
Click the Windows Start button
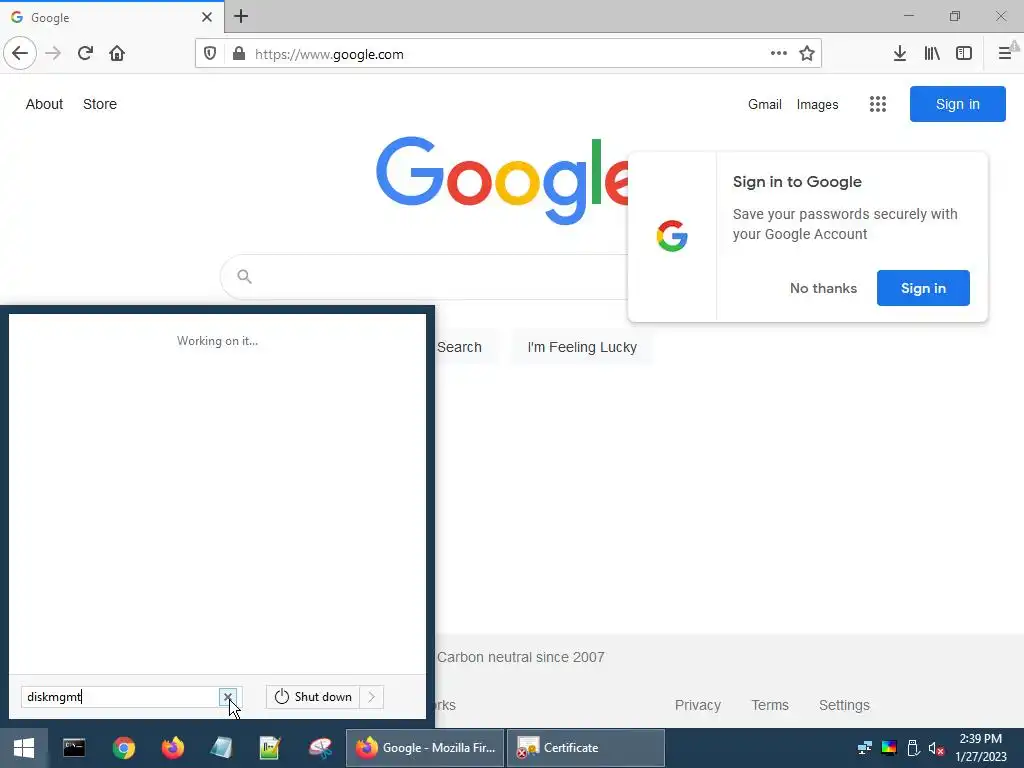point(24,748)
